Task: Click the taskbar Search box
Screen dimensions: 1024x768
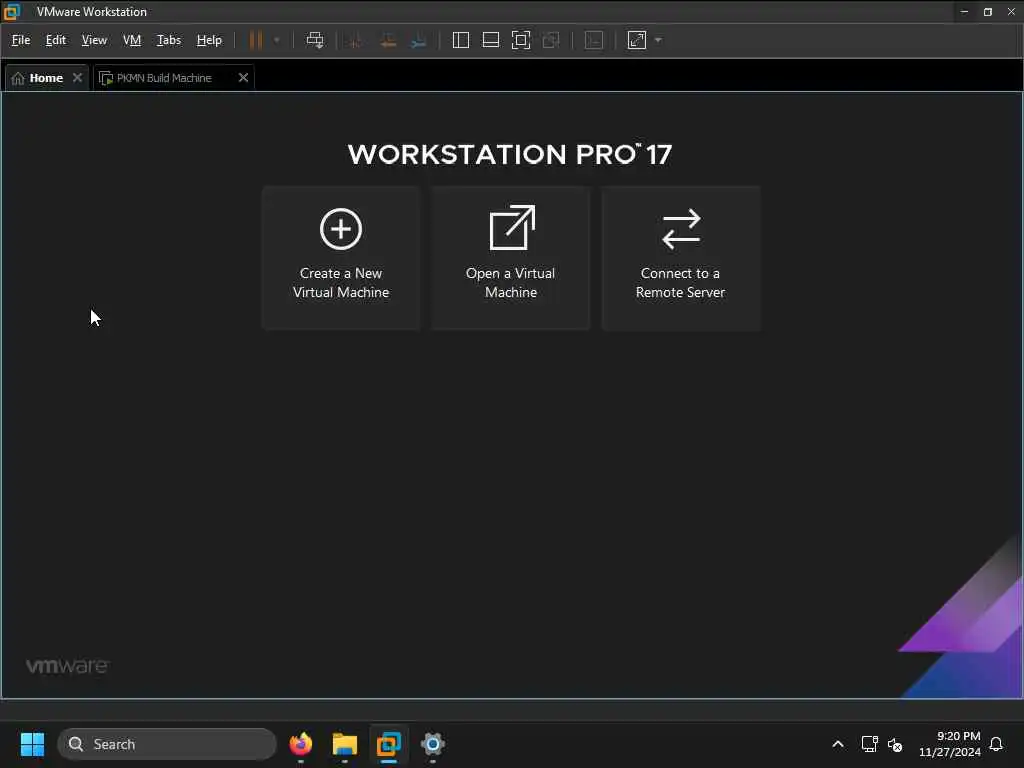Action: click(x=167, y=744)
